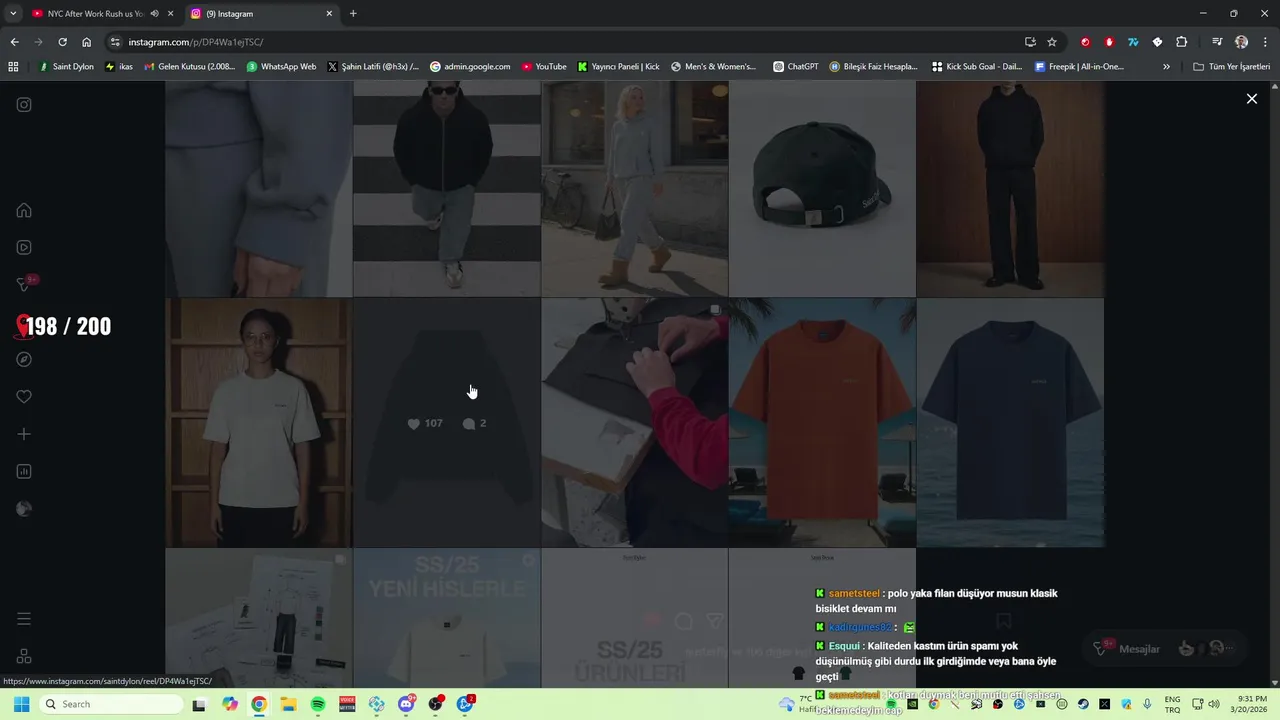Screen dimensions: 1280x720
Task: Open the Freepik All-in-One bookmark
Action: pyautogui.click(x=1079, y=67)
